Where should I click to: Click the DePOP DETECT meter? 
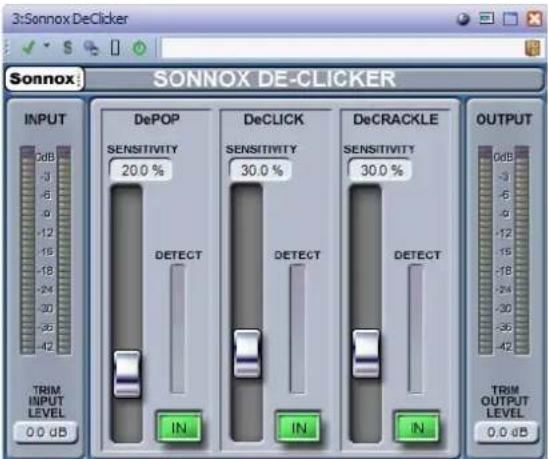coord(178,329)
